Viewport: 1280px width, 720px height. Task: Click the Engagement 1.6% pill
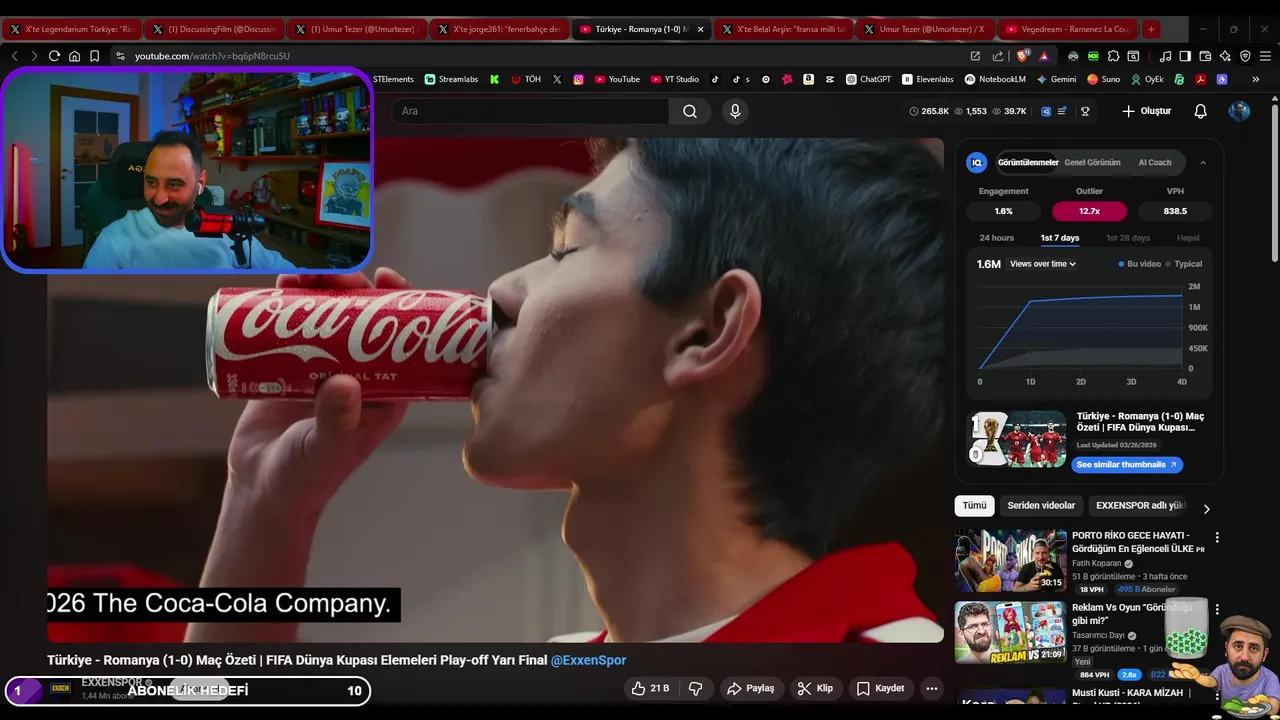tap(1003, 211)
